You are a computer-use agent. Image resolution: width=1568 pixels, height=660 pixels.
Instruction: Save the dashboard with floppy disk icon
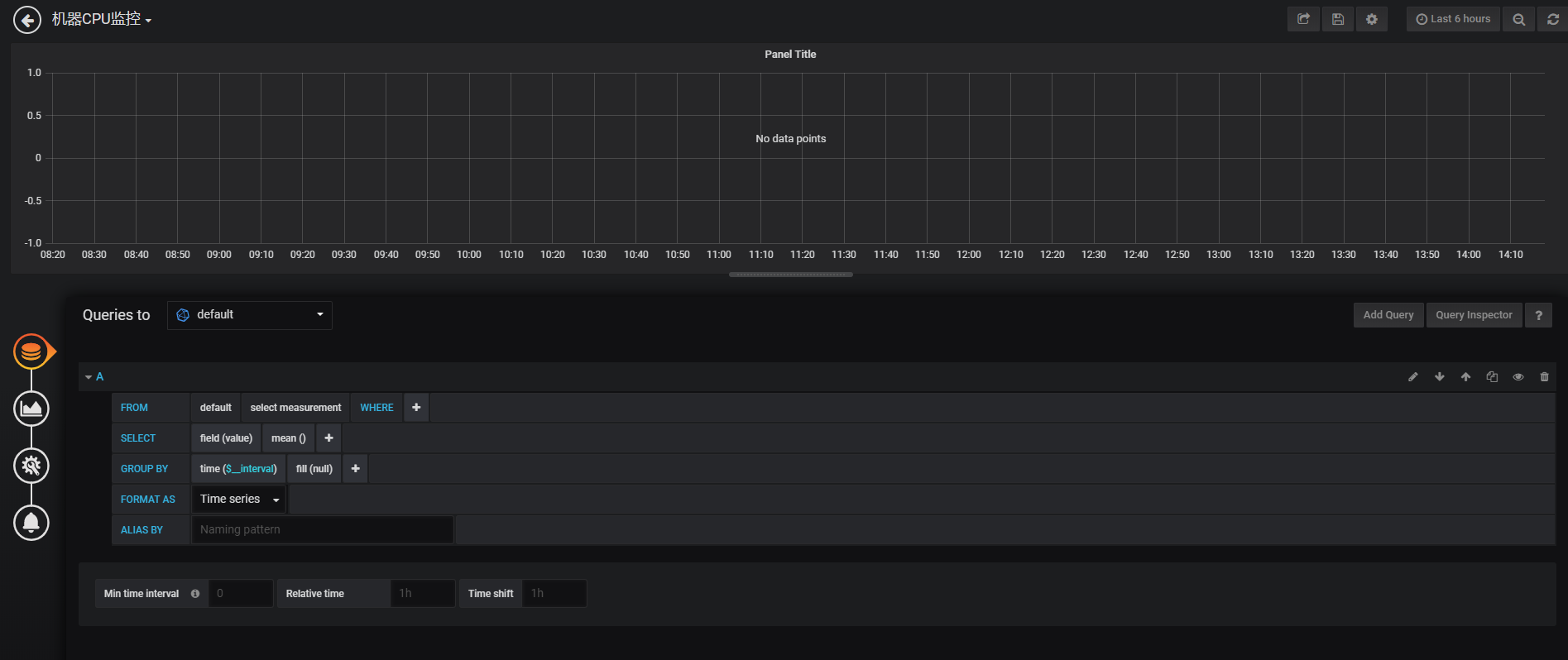(x=1337, y=19)
